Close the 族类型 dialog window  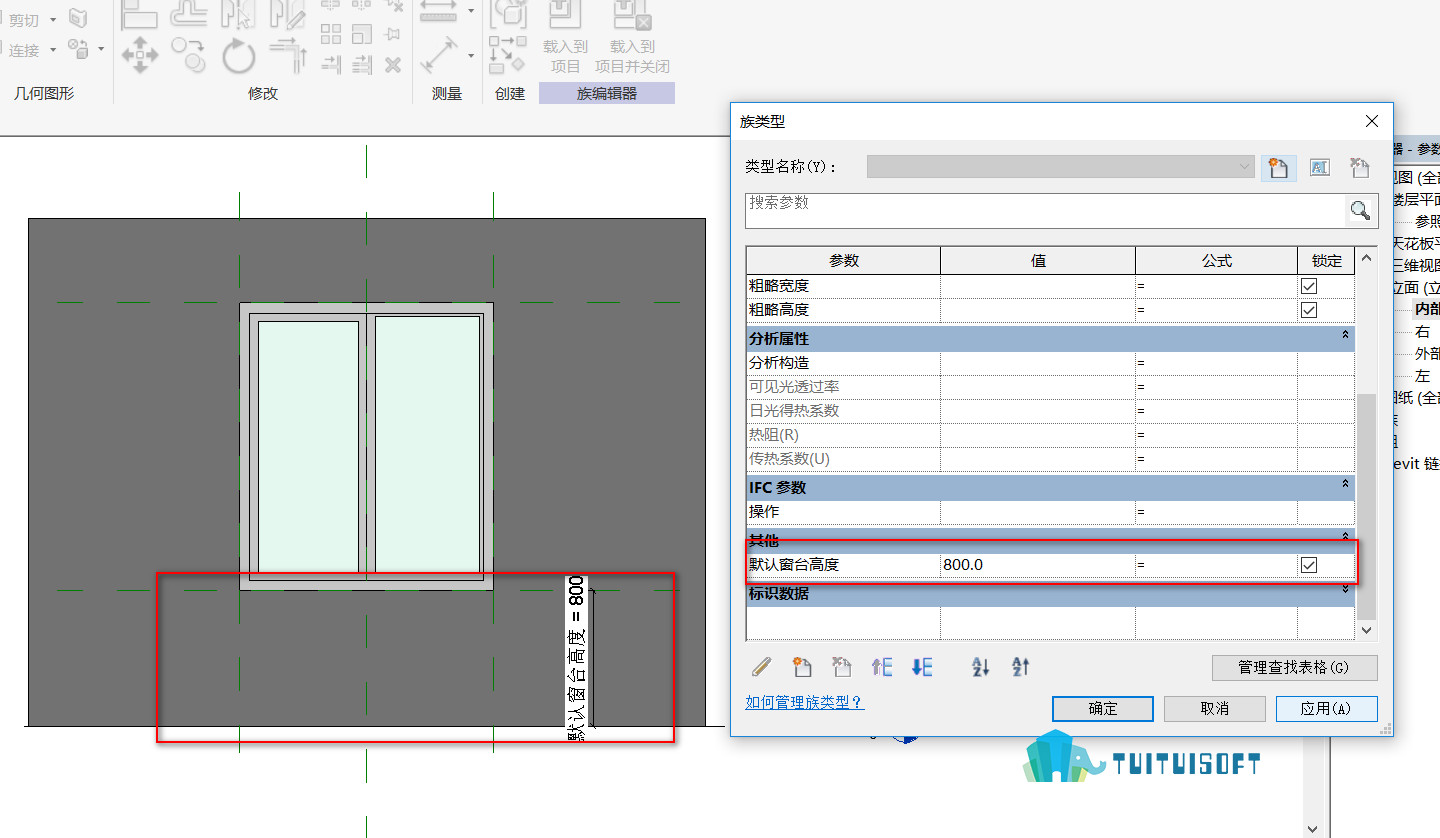(1372, 121)
